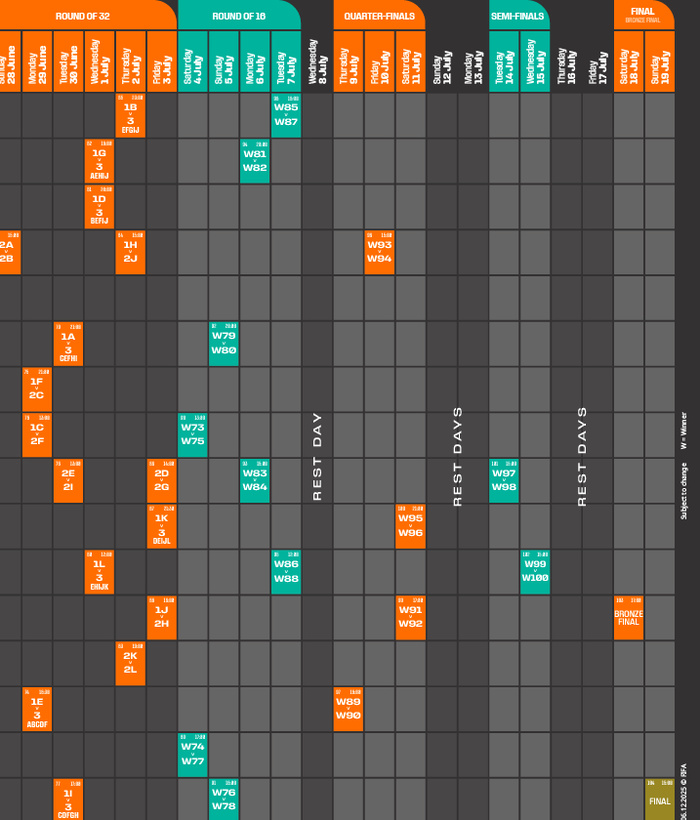The width and height of the screenshot is (700, 820).
Task: Click the W81 v W82 match cell
Action: click(254, 161)
